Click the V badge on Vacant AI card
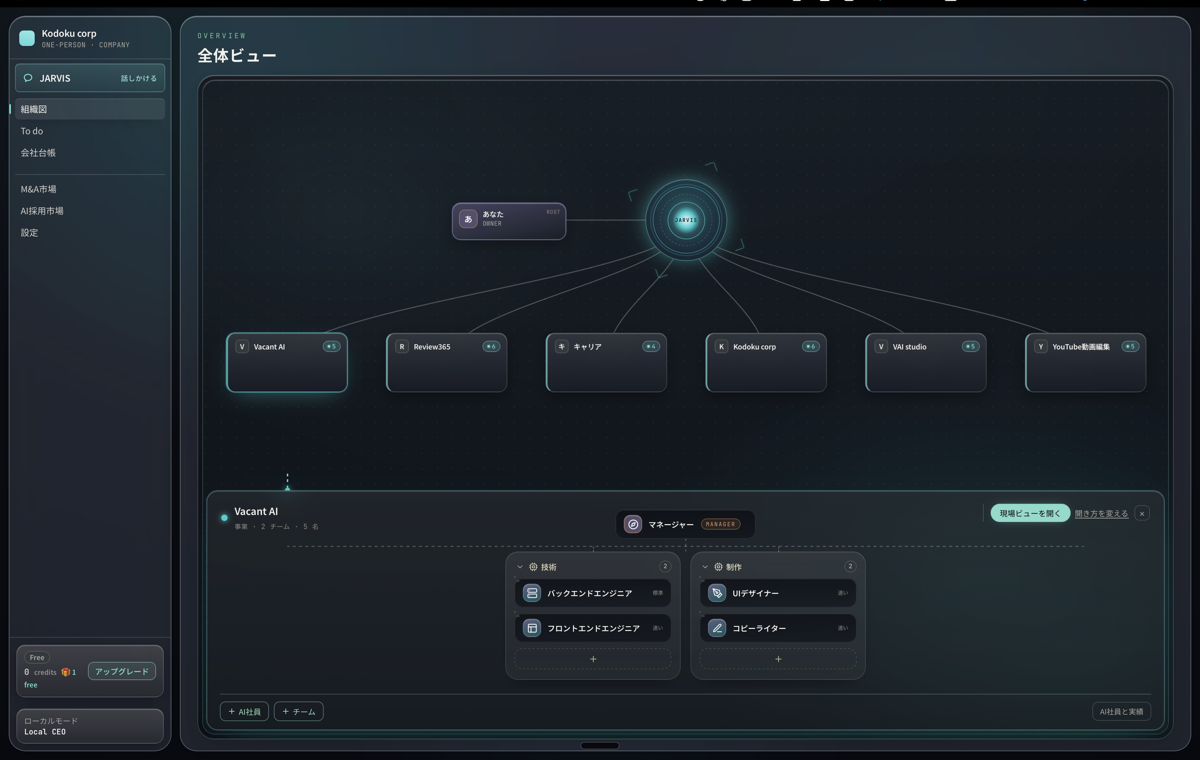Screen dimensions: 1200x760 242,347
